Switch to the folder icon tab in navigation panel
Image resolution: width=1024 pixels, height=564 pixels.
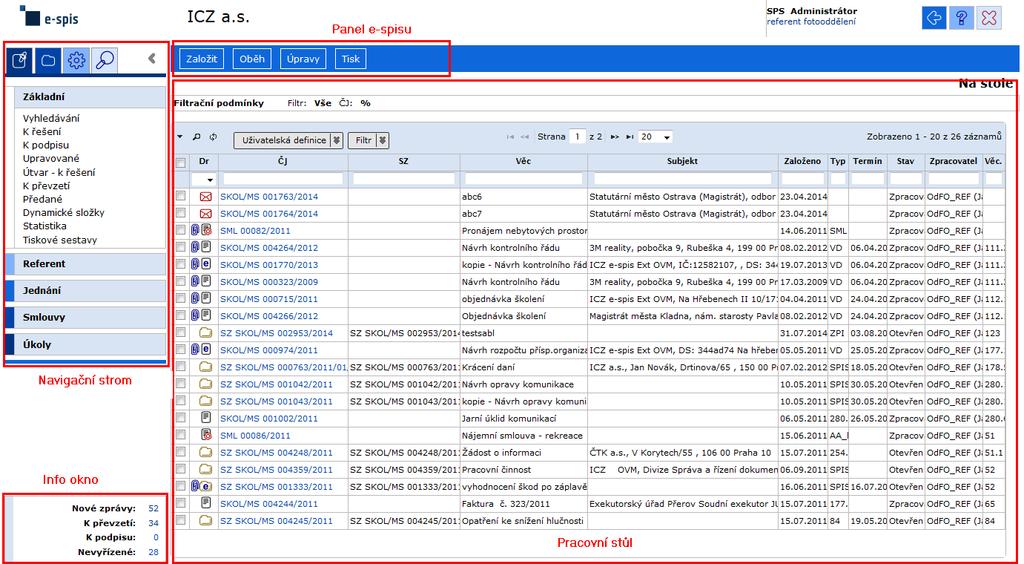click(x=48, y=61)
